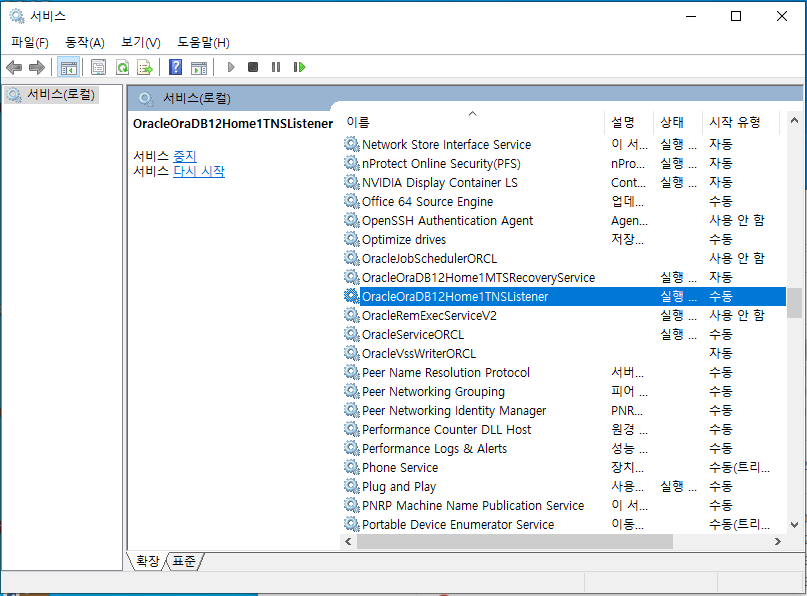This screenshot has height=596, width=807.
Task: Click the vertical scrollbar down arrow
Action: pyautogui.click(x=794, y=525)
